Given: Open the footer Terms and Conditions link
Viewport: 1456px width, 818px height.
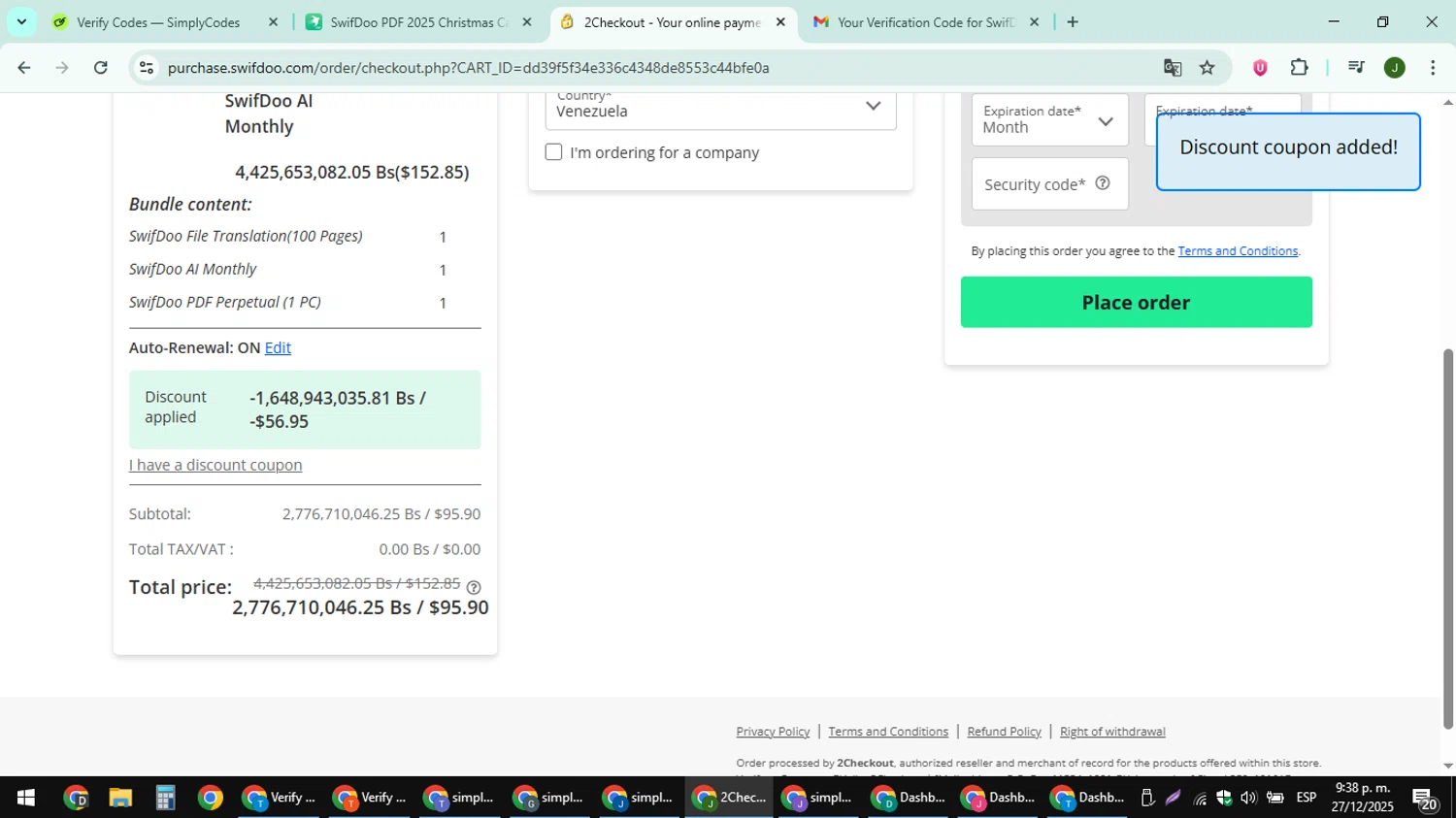Looking at the screenshot, I should [888, 732].
